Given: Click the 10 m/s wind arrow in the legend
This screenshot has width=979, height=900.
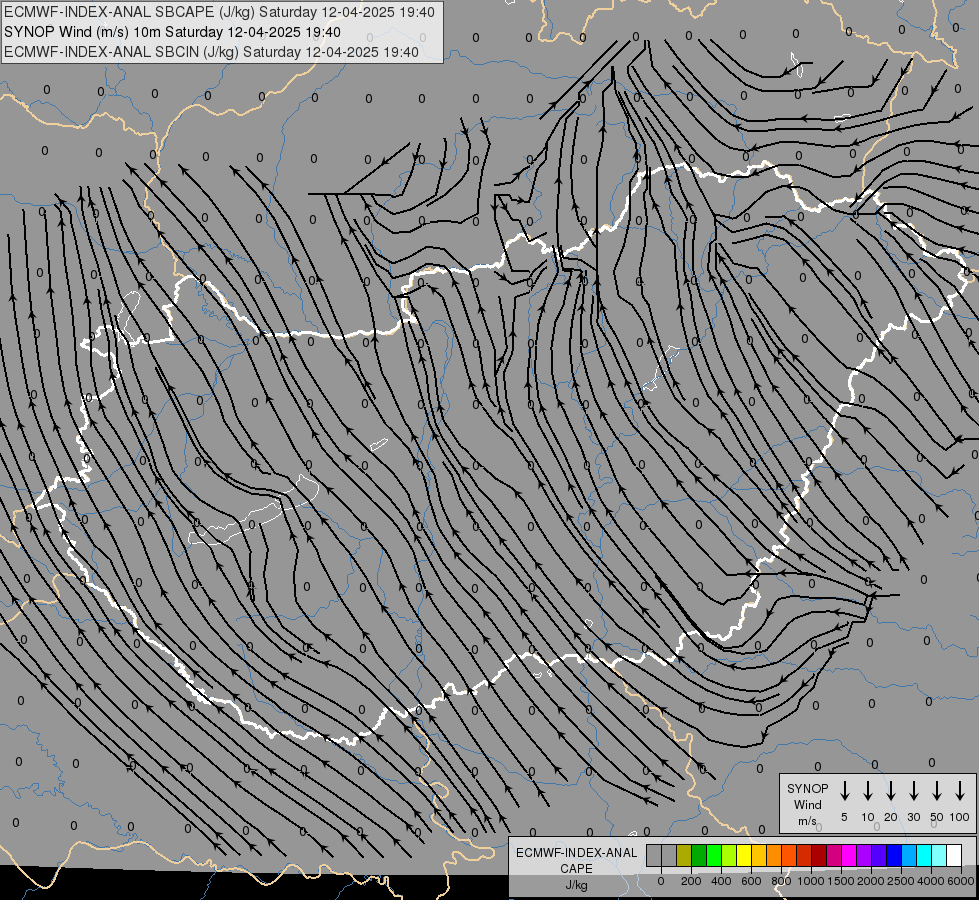Looking at the screenshot, I should coord(867,791).
